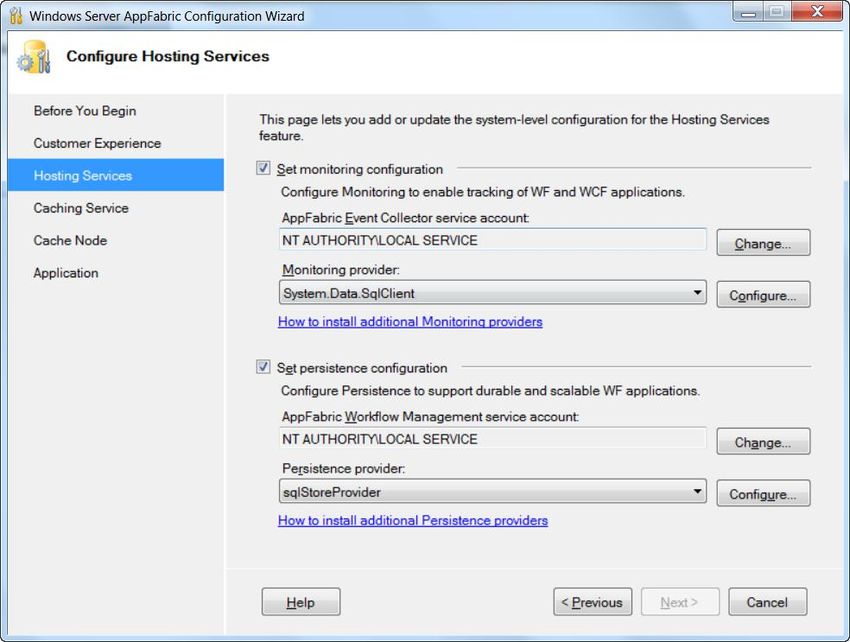Toggle Set monitoring configuration checkbox
850x642 pixels.
(x=263, y=169)
